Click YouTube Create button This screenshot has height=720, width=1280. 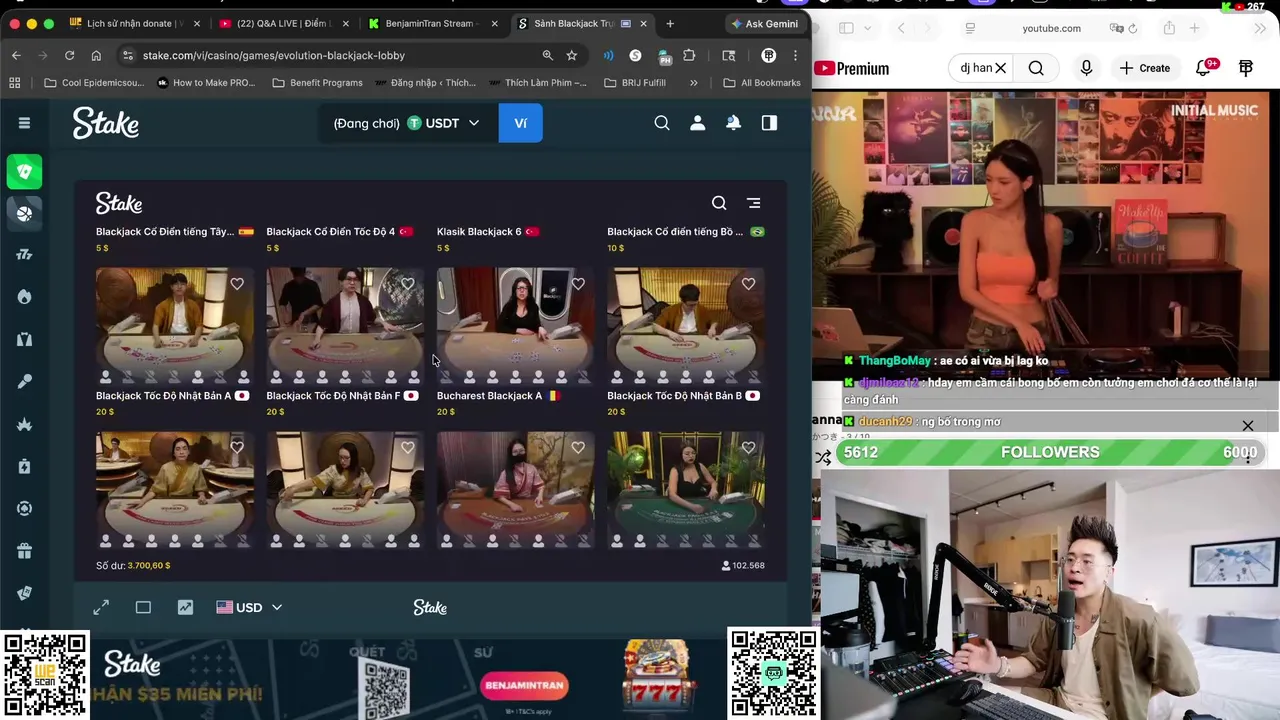point(1145,68)
